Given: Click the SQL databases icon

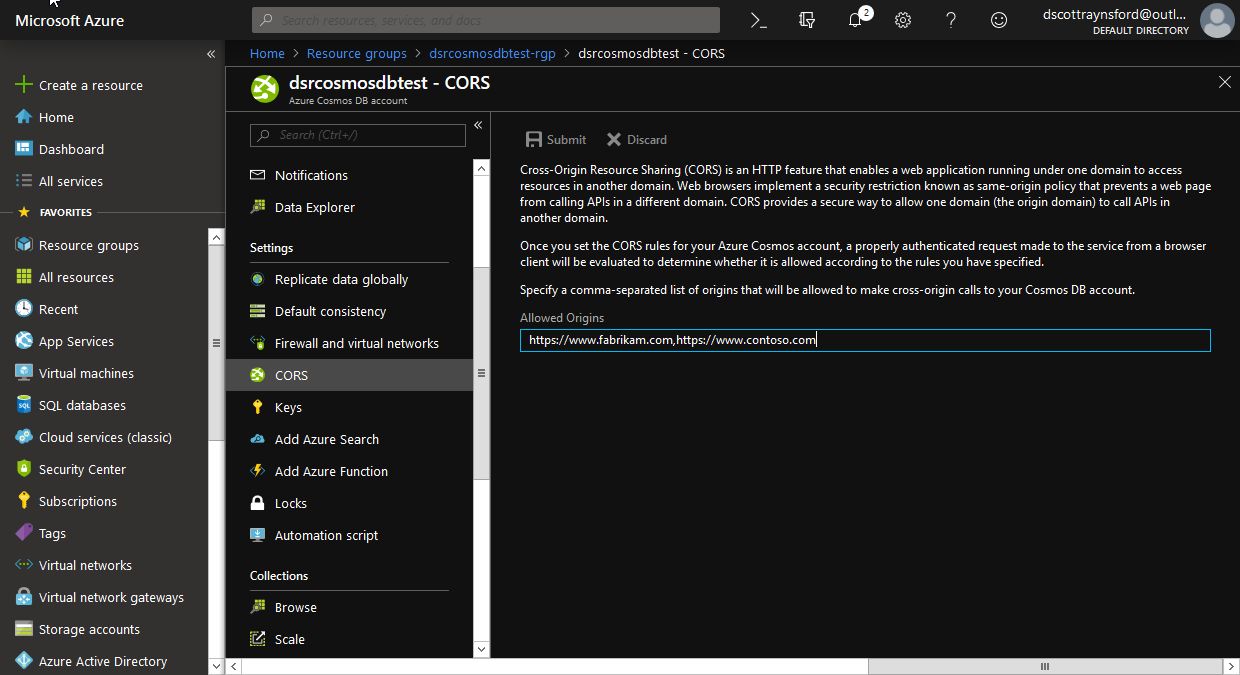Looking at the screenshot, I should (x=24, y=405).
